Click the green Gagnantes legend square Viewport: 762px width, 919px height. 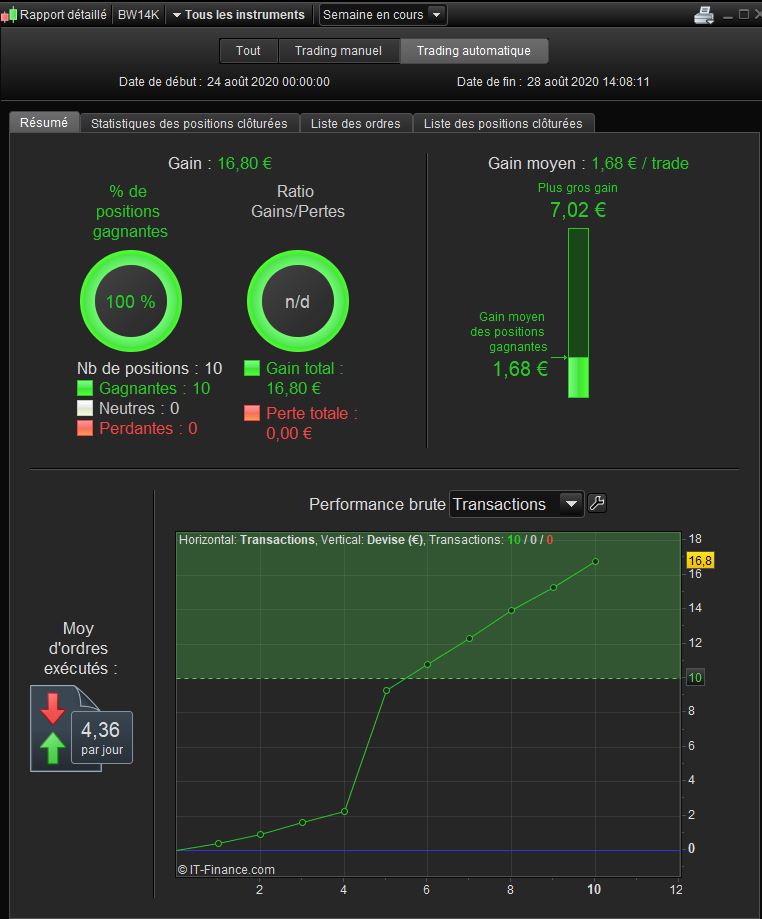(85, 388)
